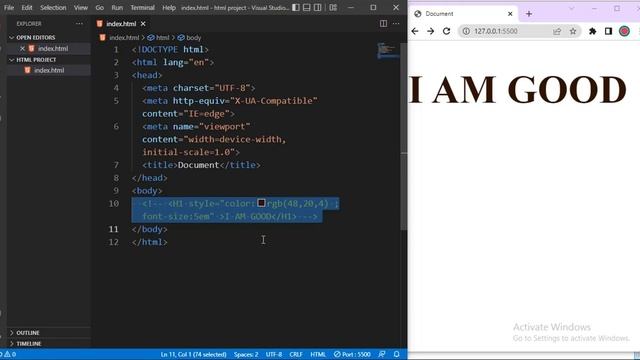Click address bar showing 127.0.0.1:5500

click(519, 31)
